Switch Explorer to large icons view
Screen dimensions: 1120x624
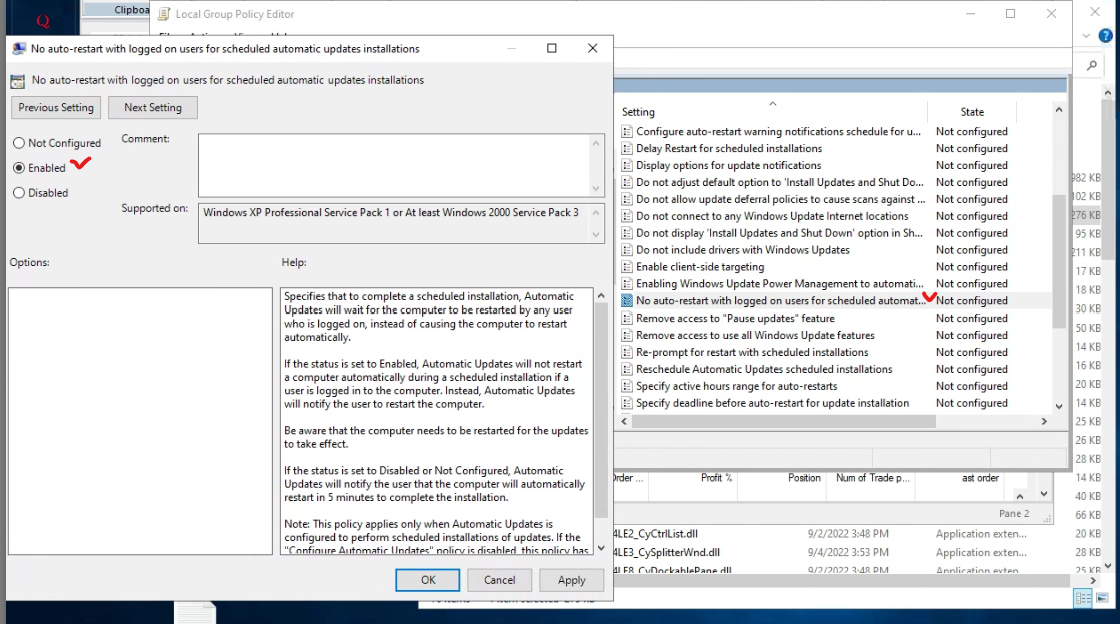tap(1103, 598)
